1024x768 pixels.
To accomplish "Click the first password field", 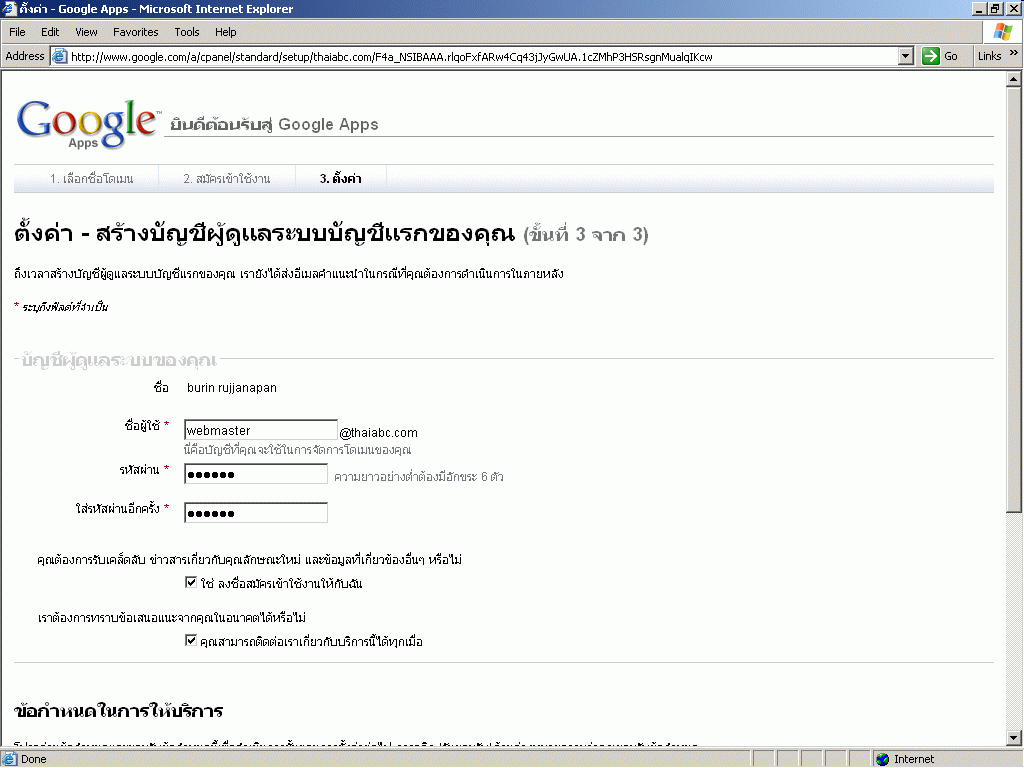I will [256, 474].
